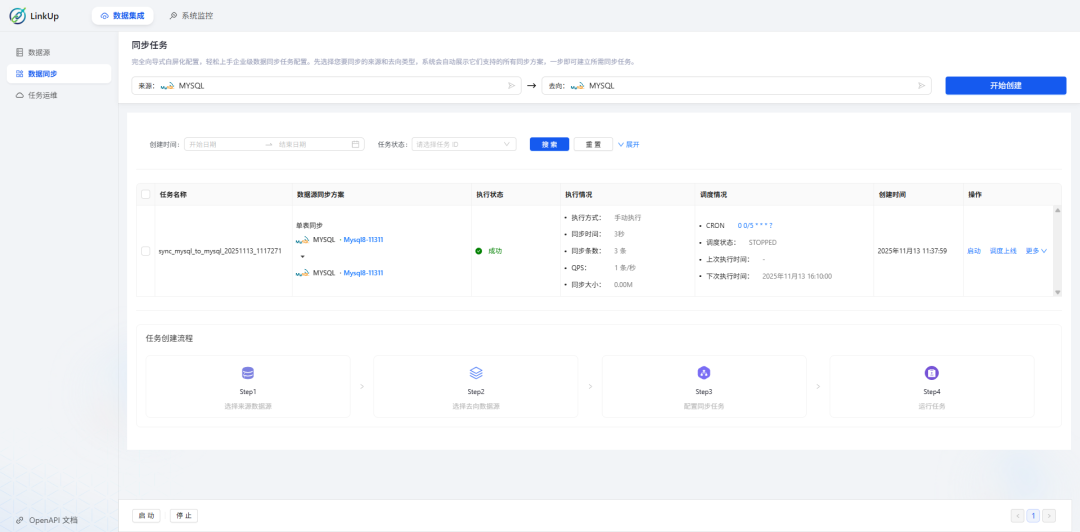Open the 去向 MYSQL destination selector
Viewport: 1080px width, 532px height.
[x=736, y=85]
